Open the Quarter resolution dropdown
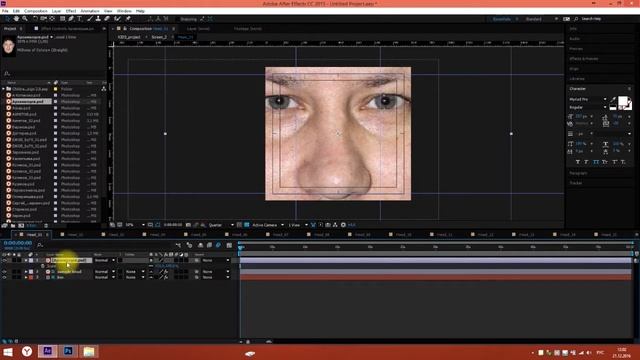Viewport: 640px width, 360px height. [221, 225]
